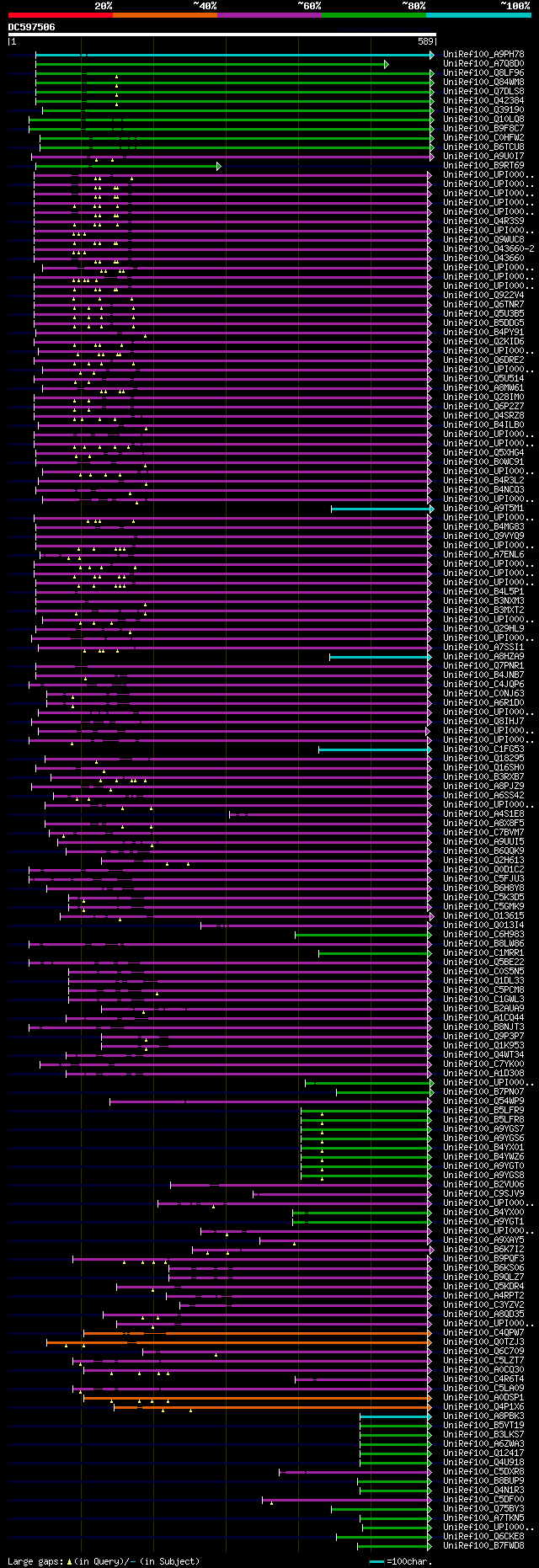Select the UniRef100_Q9VYQ9 label
The width and height of the screenshot is (539, 1568).
(483, 536)
